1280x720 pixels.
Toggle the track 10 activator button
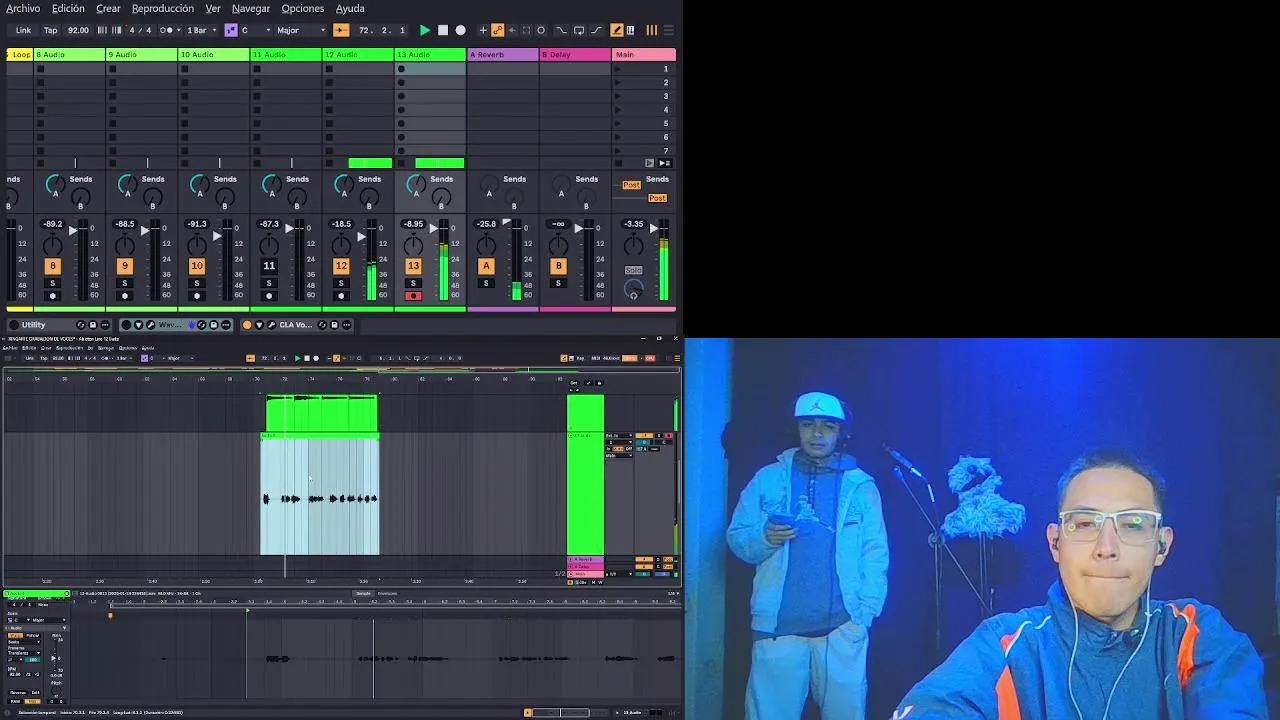tap(197, 266)
